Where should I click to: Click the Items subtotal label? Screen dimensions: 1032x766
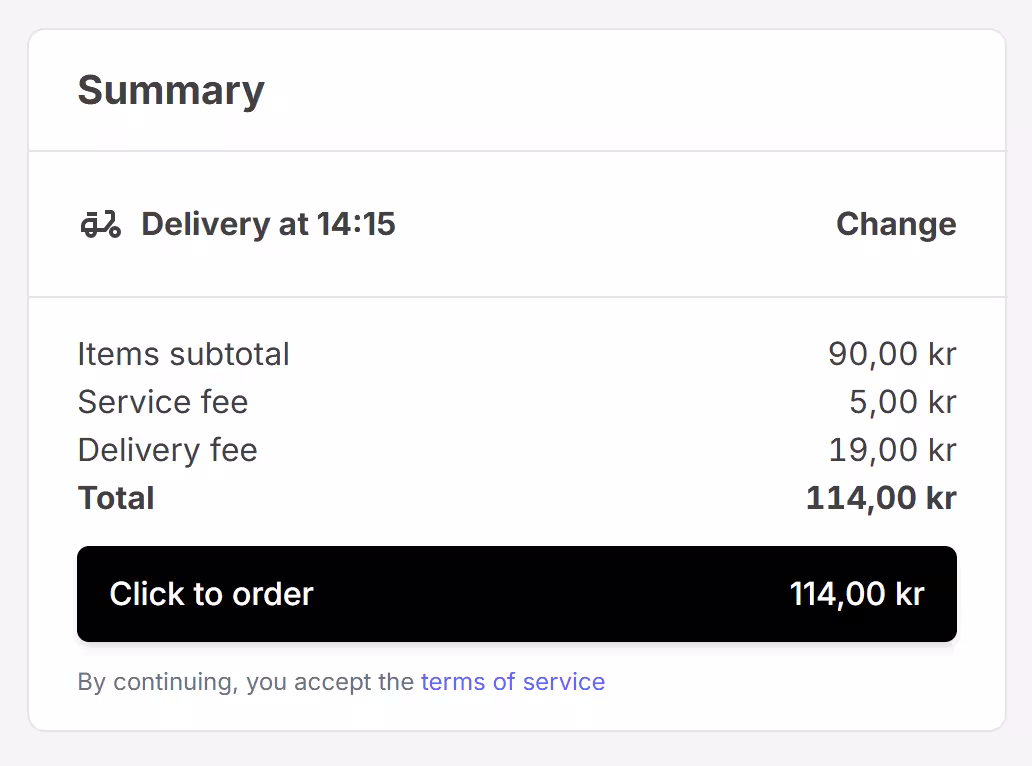[x=183, y=354]
